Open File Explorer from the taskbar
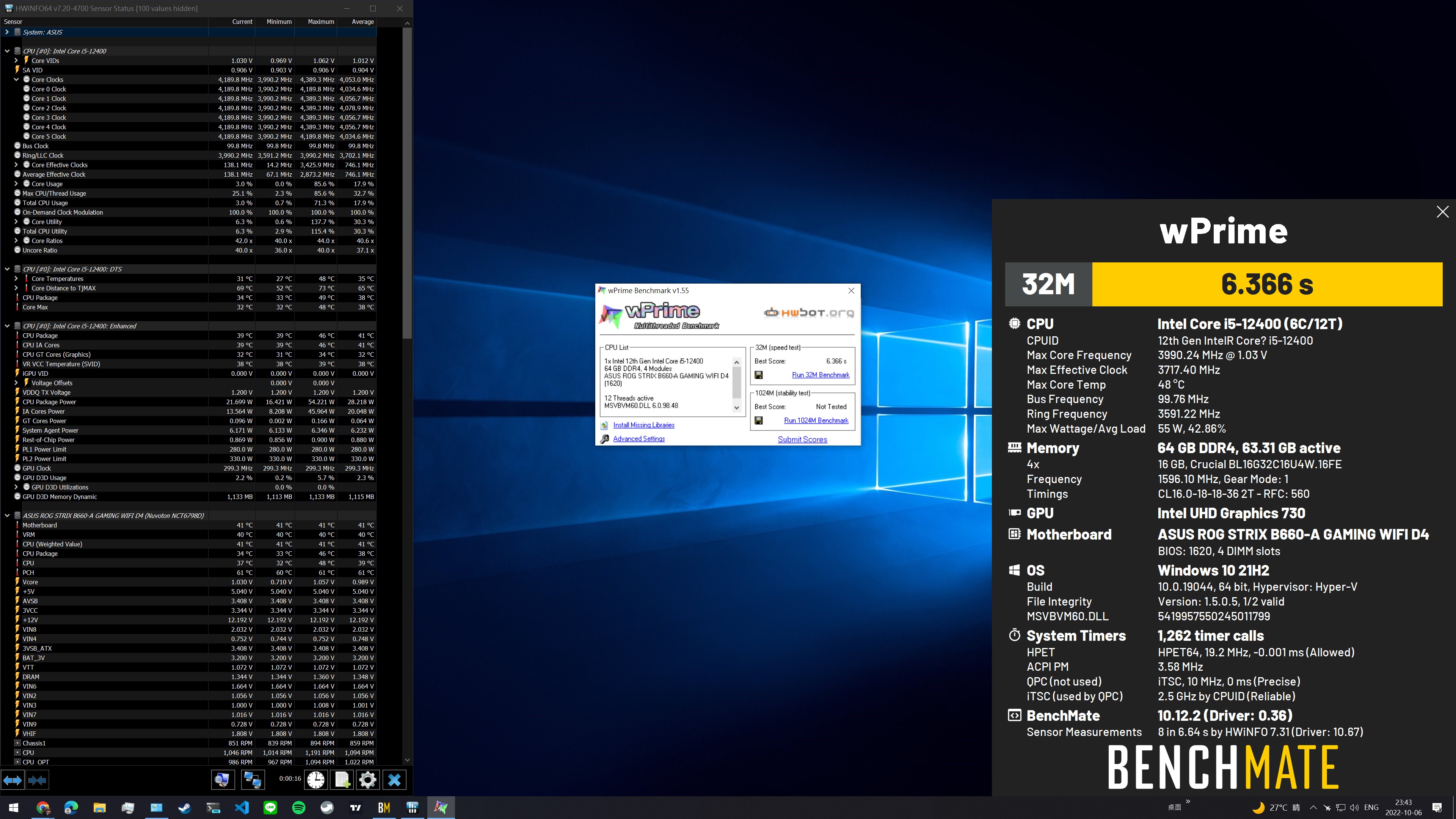Screen dimensions: 1456x819 coord(99,808)
